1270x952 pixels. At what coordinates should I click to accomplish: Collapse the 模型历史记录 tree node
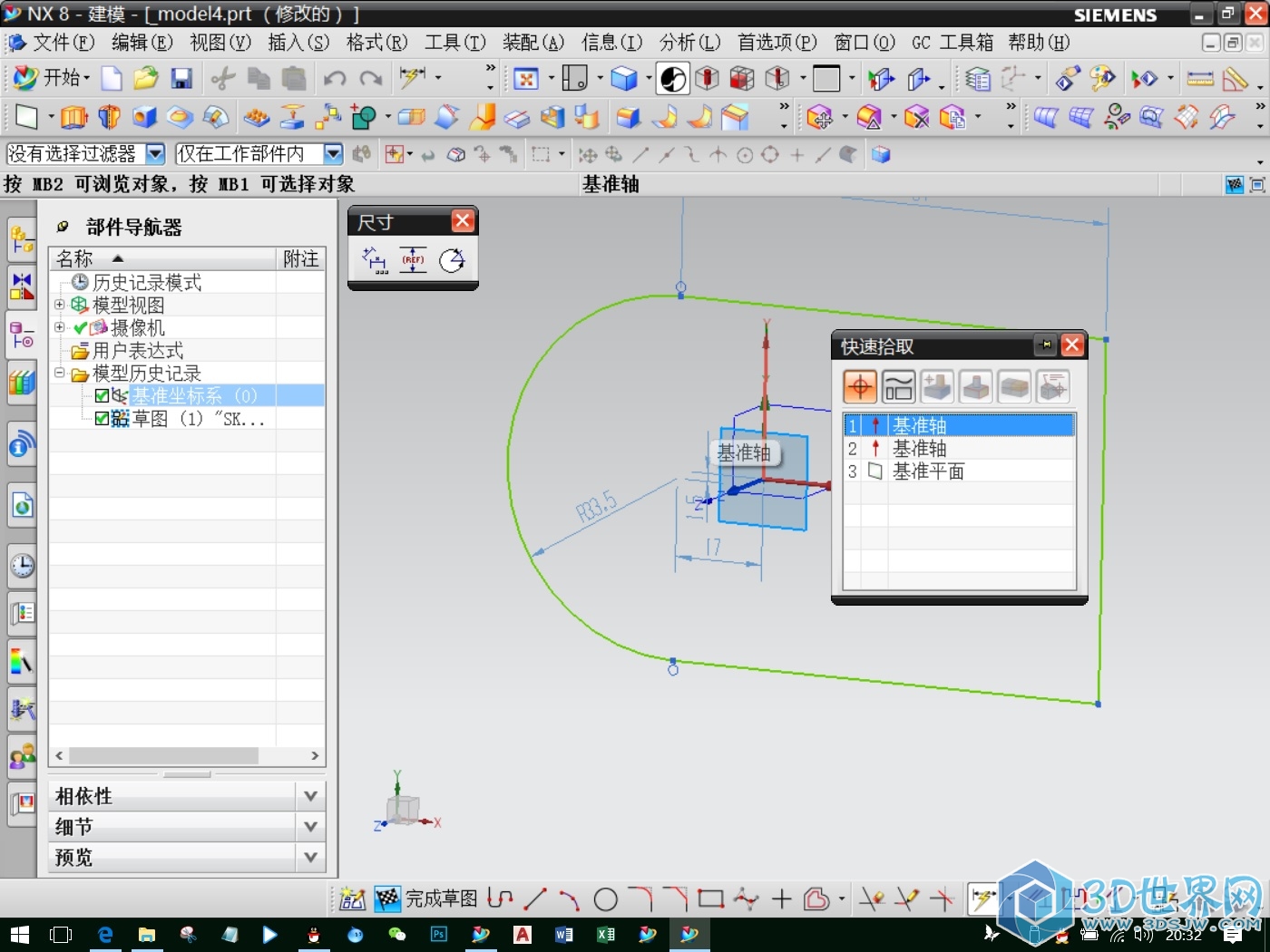(x=59, y=373)
